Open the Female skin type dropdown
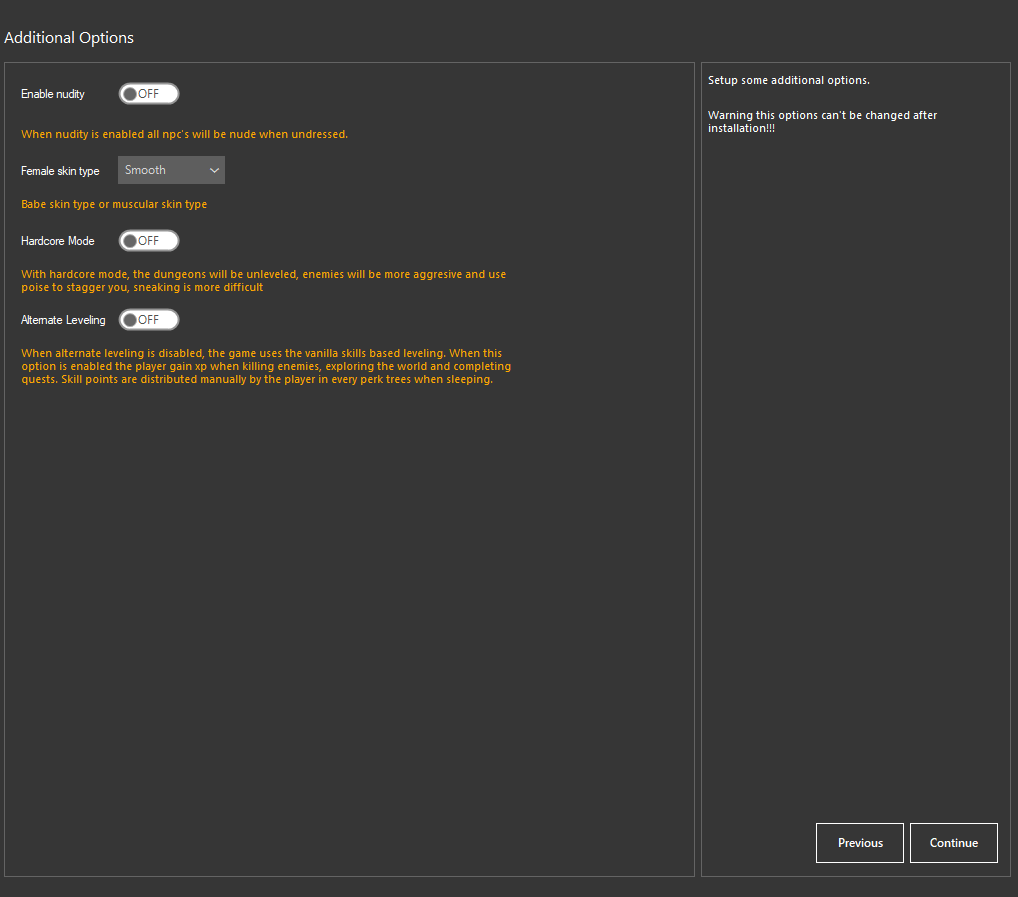This screenshot has height=897, width=1018. [171, 170]
